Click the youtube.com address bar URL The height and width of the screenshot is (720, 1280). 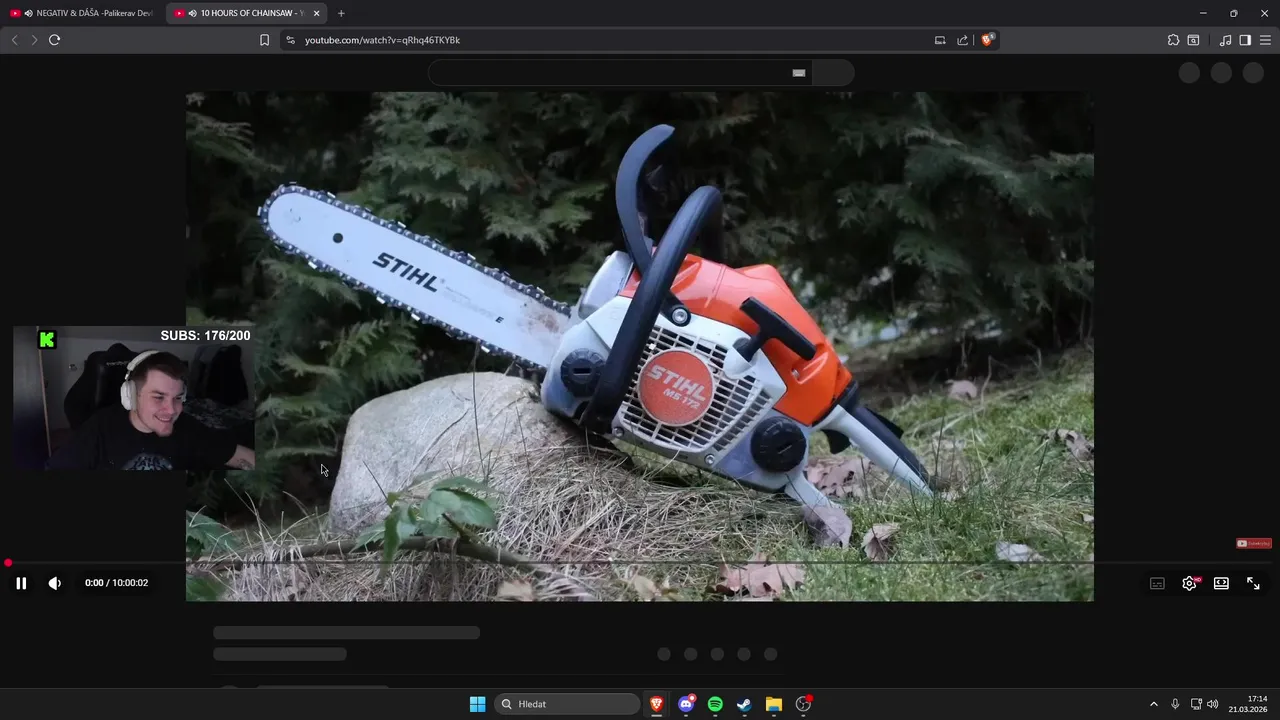click(x=382, y=40)
